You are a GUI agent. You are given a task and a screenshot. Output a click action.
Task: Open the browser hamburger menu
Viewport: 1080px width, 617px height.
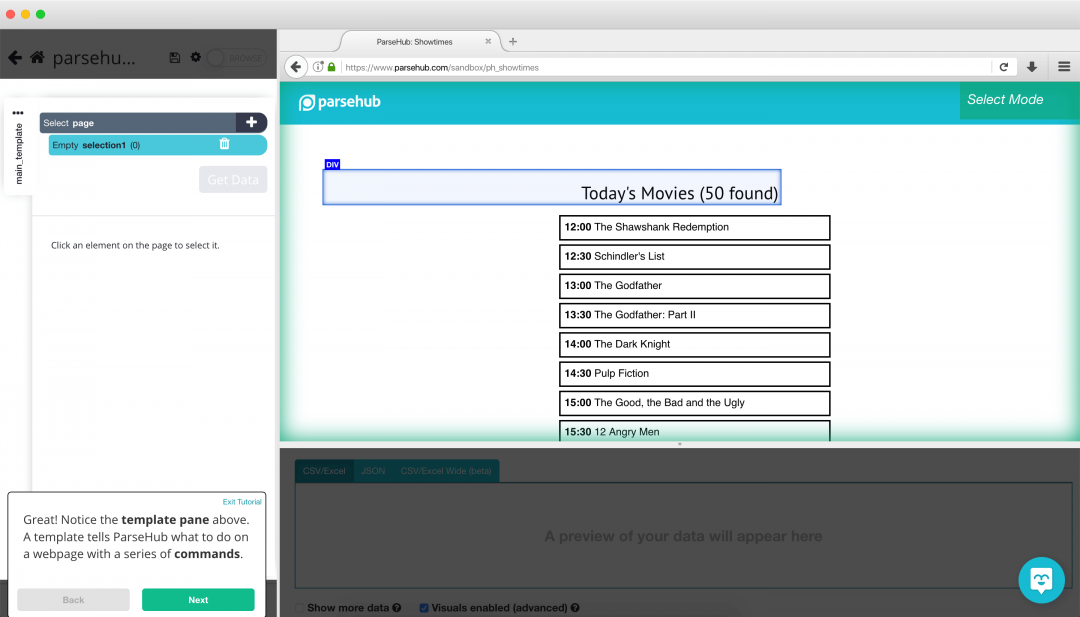pyautogui.click(x=1063, y=66)
